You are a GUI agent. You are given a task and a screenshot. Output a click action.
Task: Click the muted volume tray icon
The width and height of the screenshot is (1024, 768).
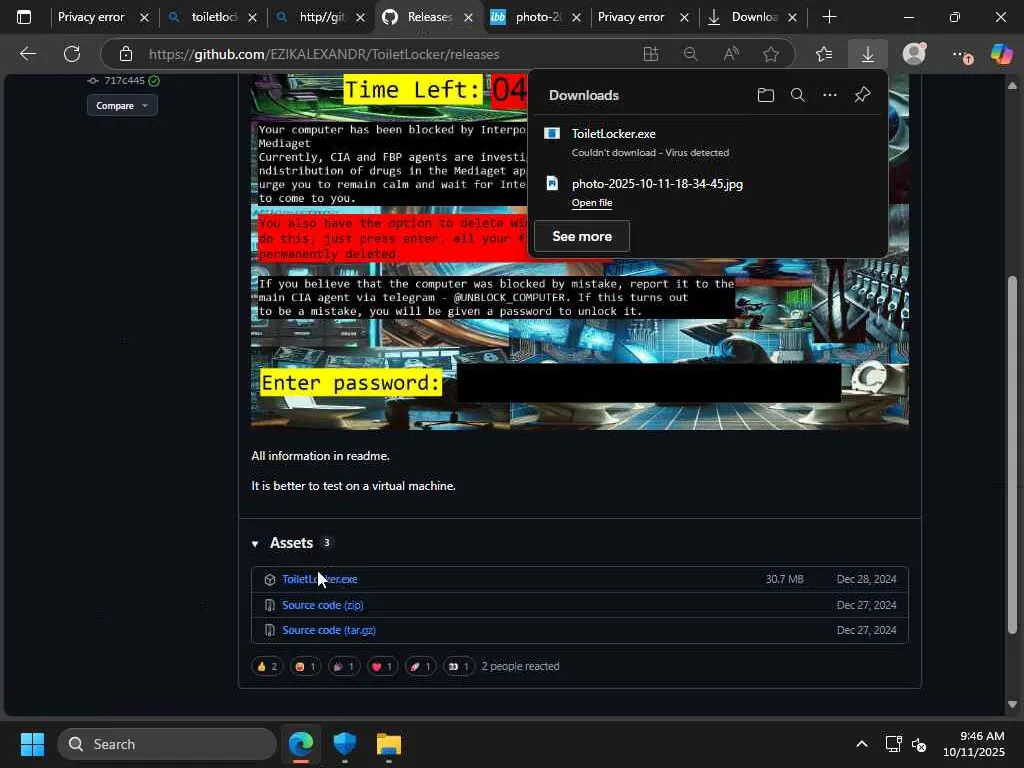point(918,744)
